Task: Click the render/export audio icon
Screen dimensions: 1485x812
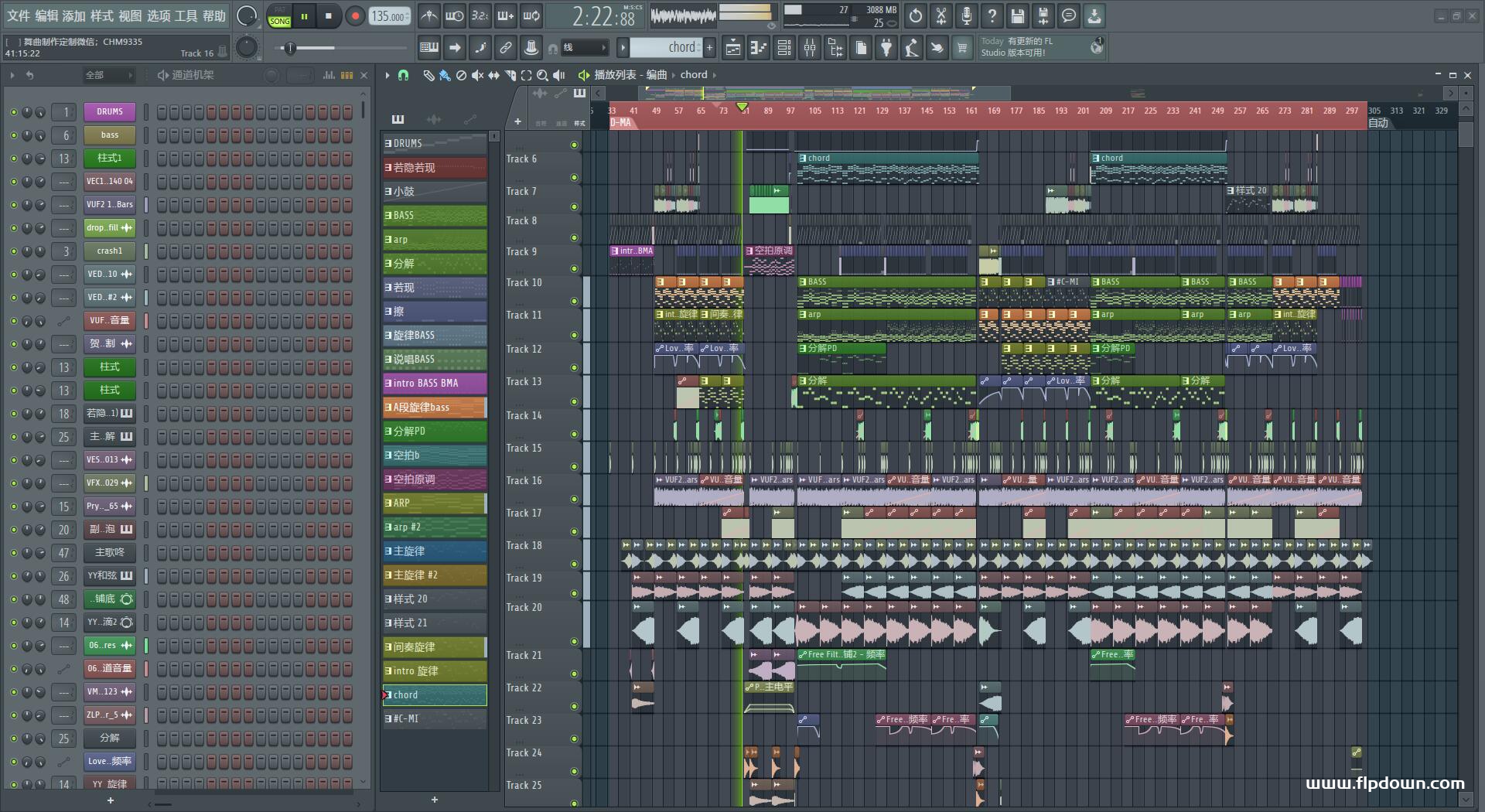Action: pos(1043,15)
